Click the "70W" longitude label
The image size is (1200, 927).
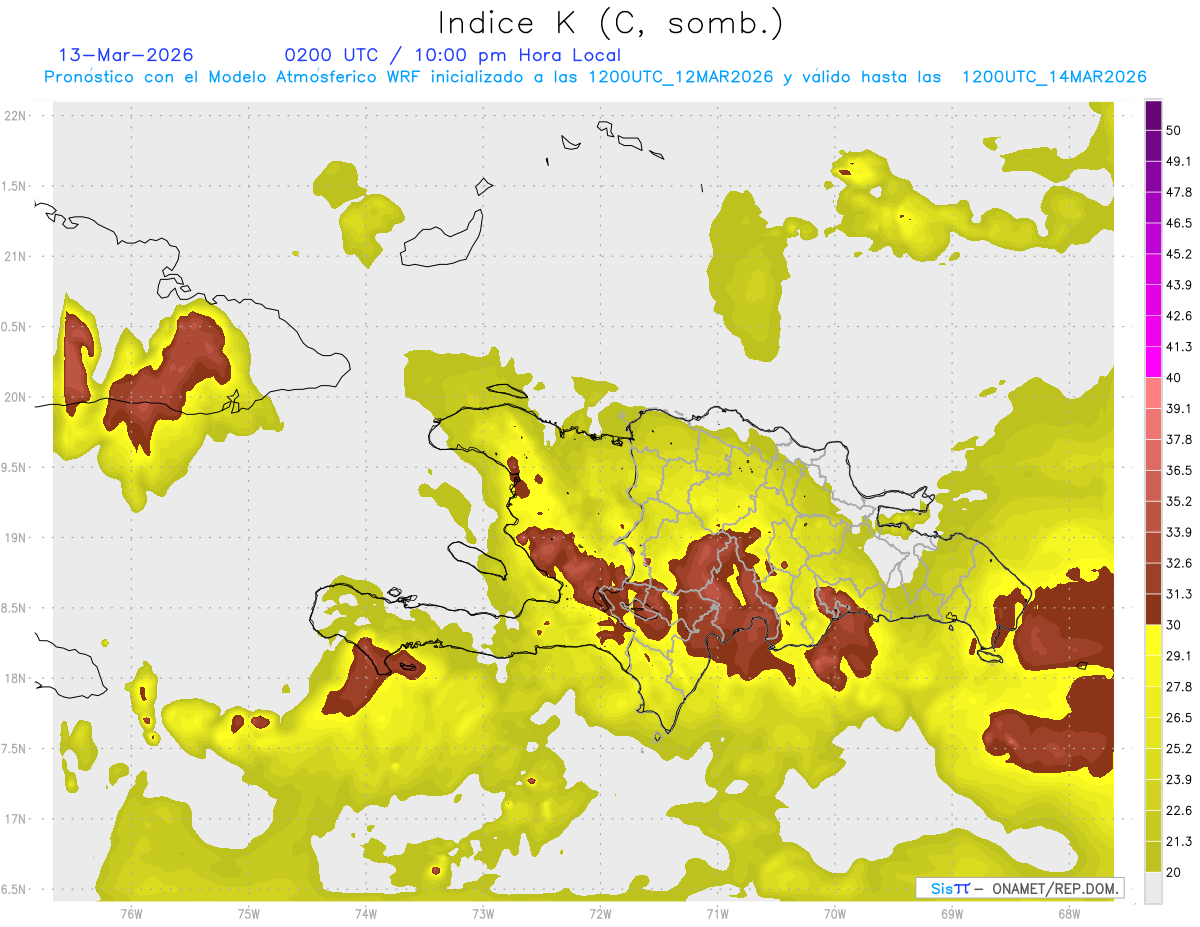click(835, 913)
